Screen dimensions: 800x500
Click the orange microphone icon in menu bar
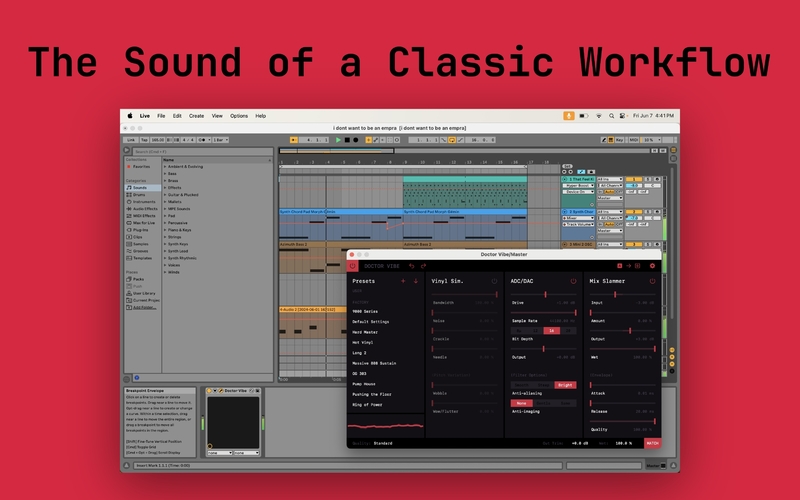click(568, 116)
